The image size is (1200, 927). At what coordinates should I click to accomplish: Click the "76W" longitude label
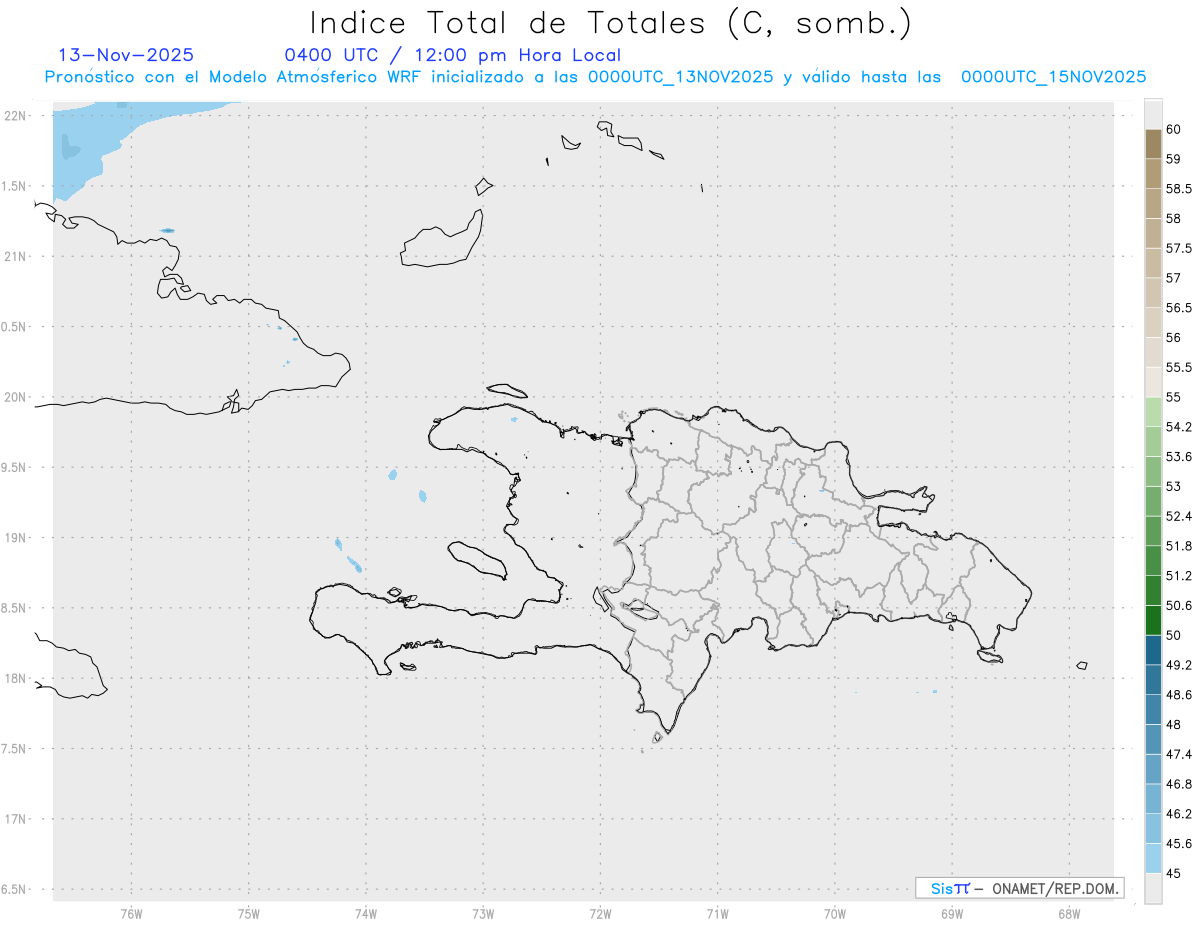(x=131, y=913)
